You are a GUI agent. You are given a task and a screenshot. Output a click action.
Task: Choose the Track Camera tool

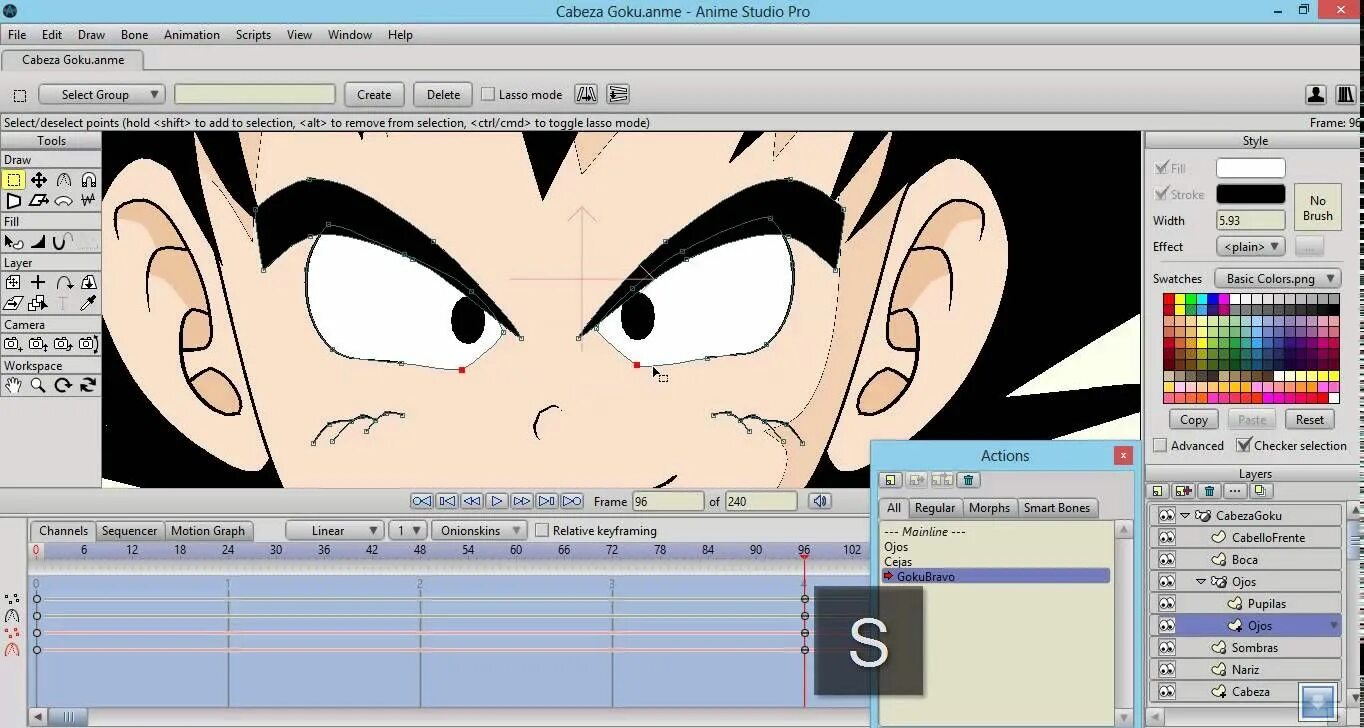(13, 344)
